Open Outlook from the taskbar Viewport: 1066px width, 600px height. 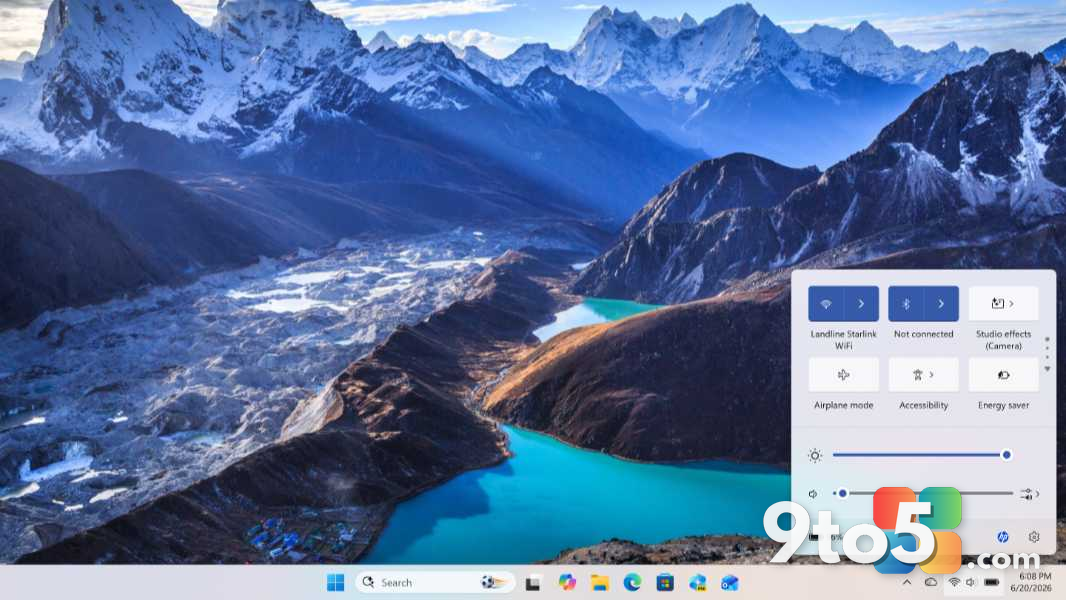click(730, 582)
